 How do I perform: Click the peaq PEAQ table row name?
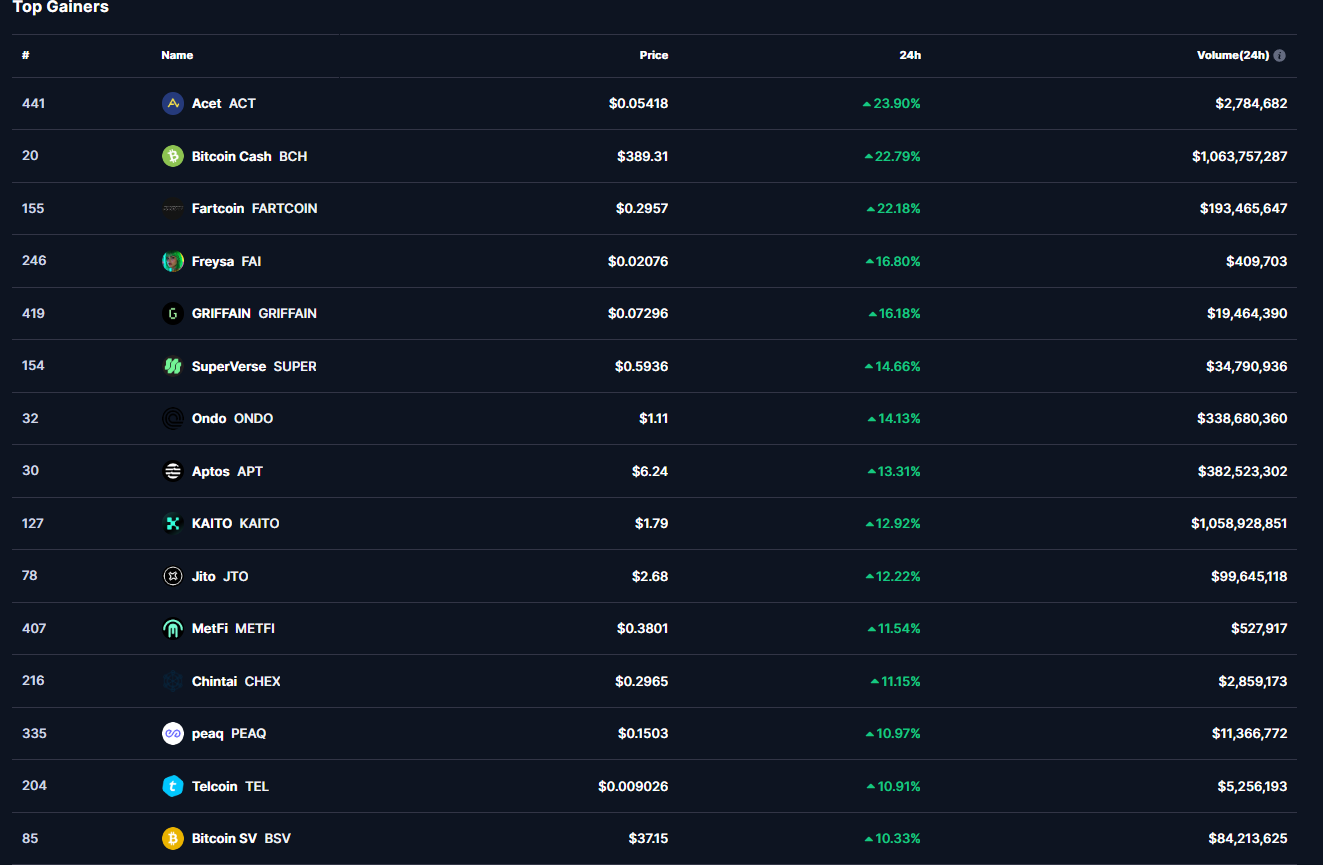(229, 733)
